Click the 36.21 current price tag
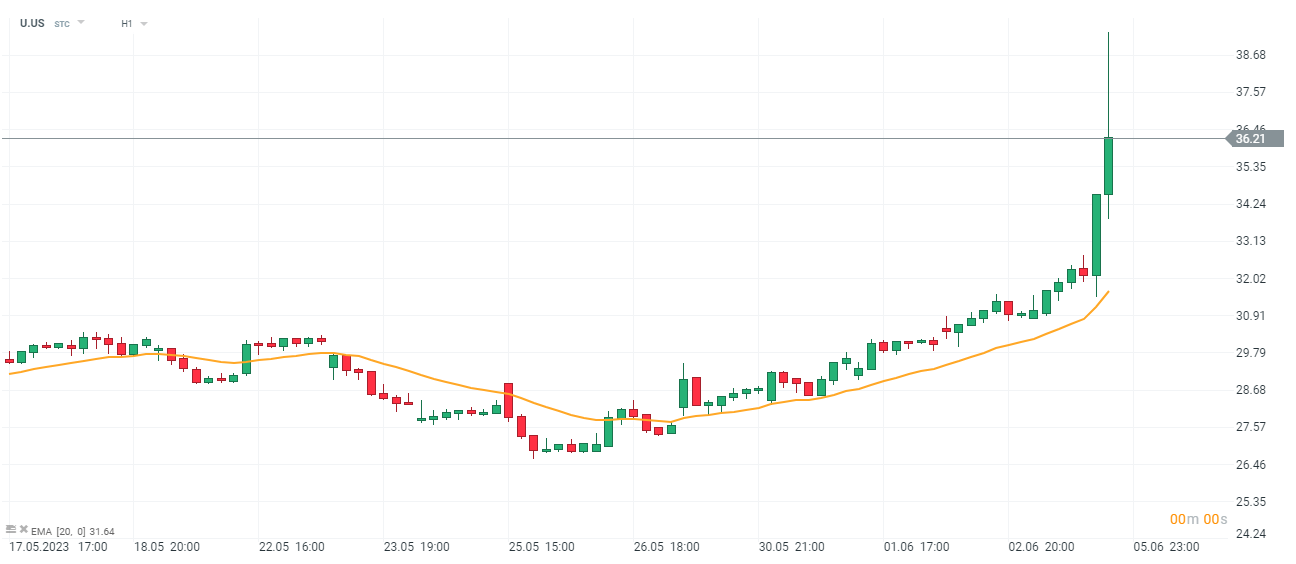Image resolution: width=1296 pixels, height=564 pixels. click(1252, 139)
